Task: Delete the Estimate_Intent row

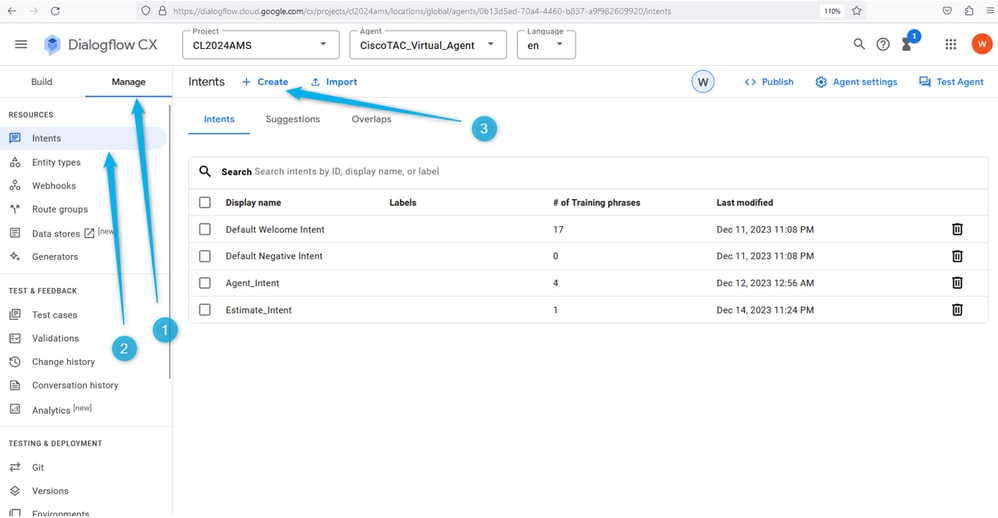Action: tap(957, 310)
